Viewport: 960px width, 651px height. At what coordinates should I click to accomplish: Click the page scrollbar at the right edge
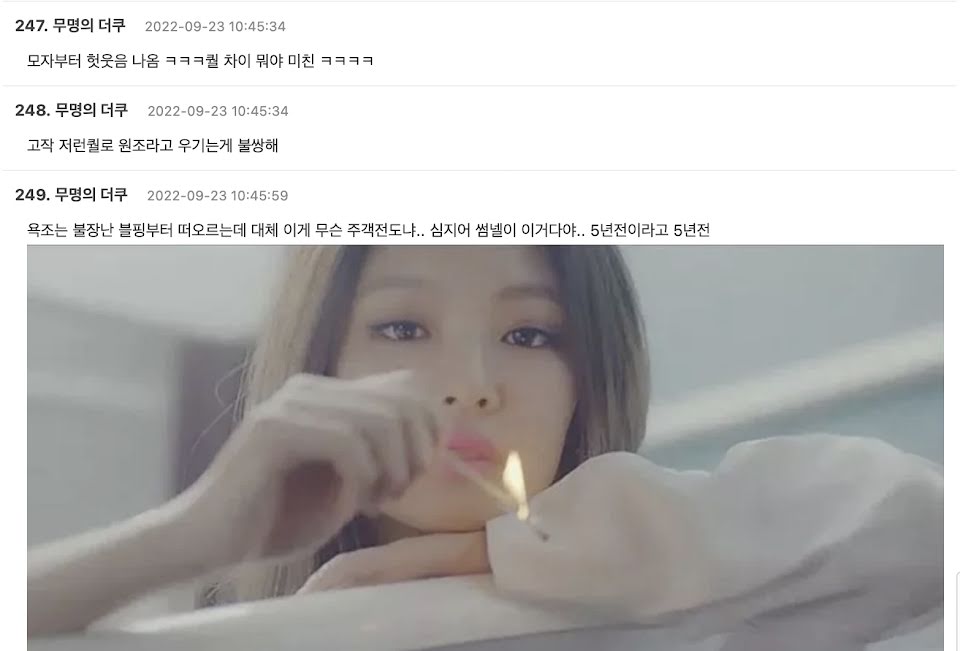958,611
